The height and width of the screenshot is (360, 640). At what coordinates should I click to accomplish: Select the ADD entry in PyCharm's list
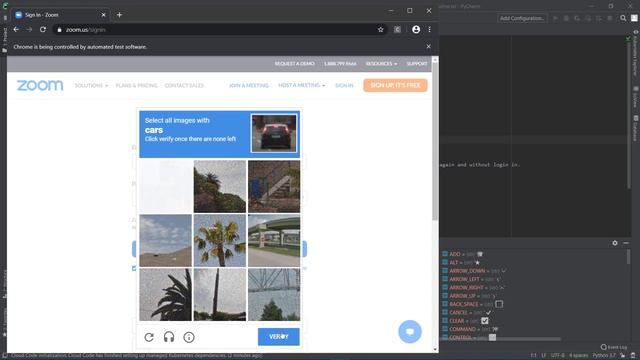[x=463, y=254]
